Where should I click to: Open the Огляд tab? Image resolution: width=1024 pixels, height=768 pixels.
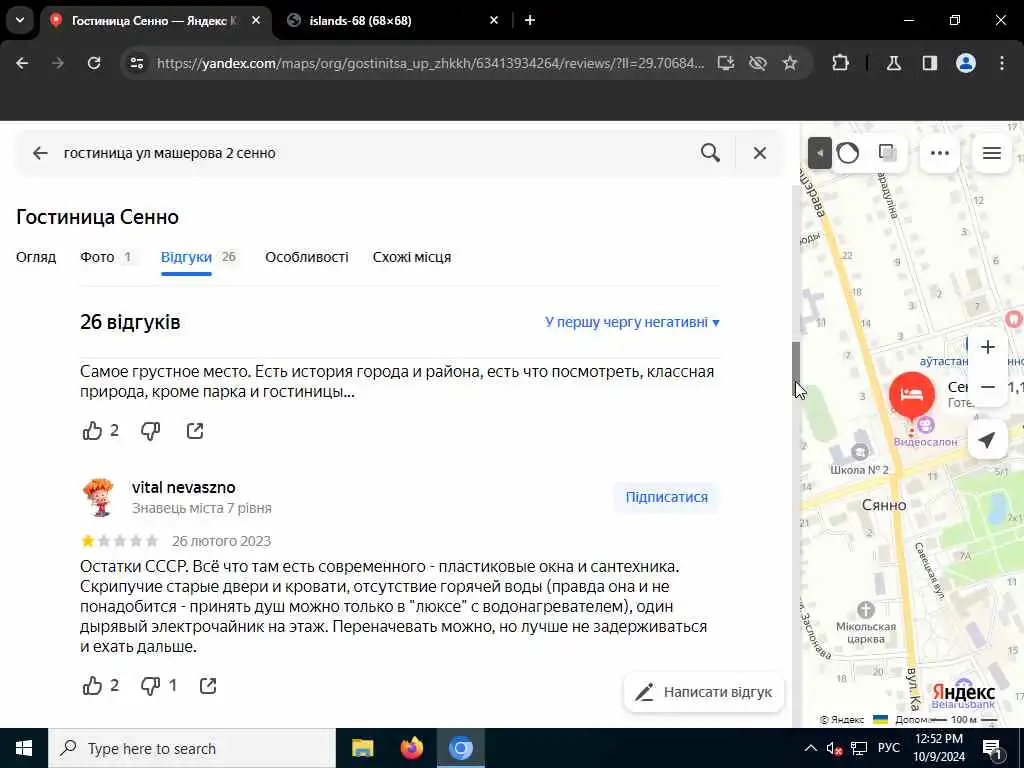tap(36, 257)
